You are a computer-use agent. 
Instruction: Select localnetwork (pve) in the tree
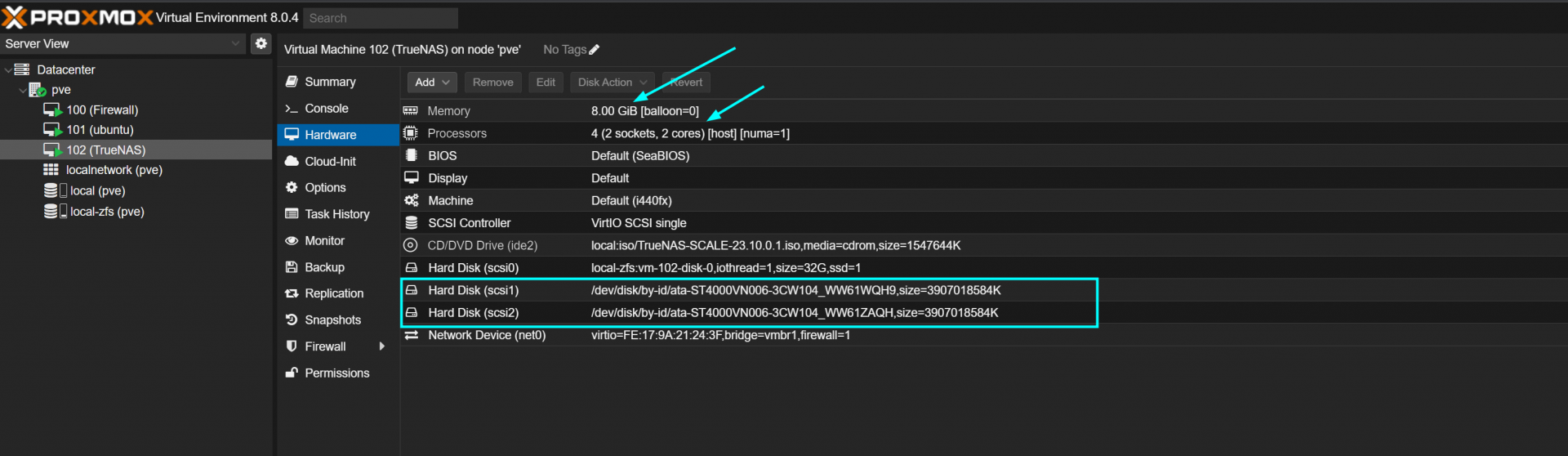click(114, 170)
